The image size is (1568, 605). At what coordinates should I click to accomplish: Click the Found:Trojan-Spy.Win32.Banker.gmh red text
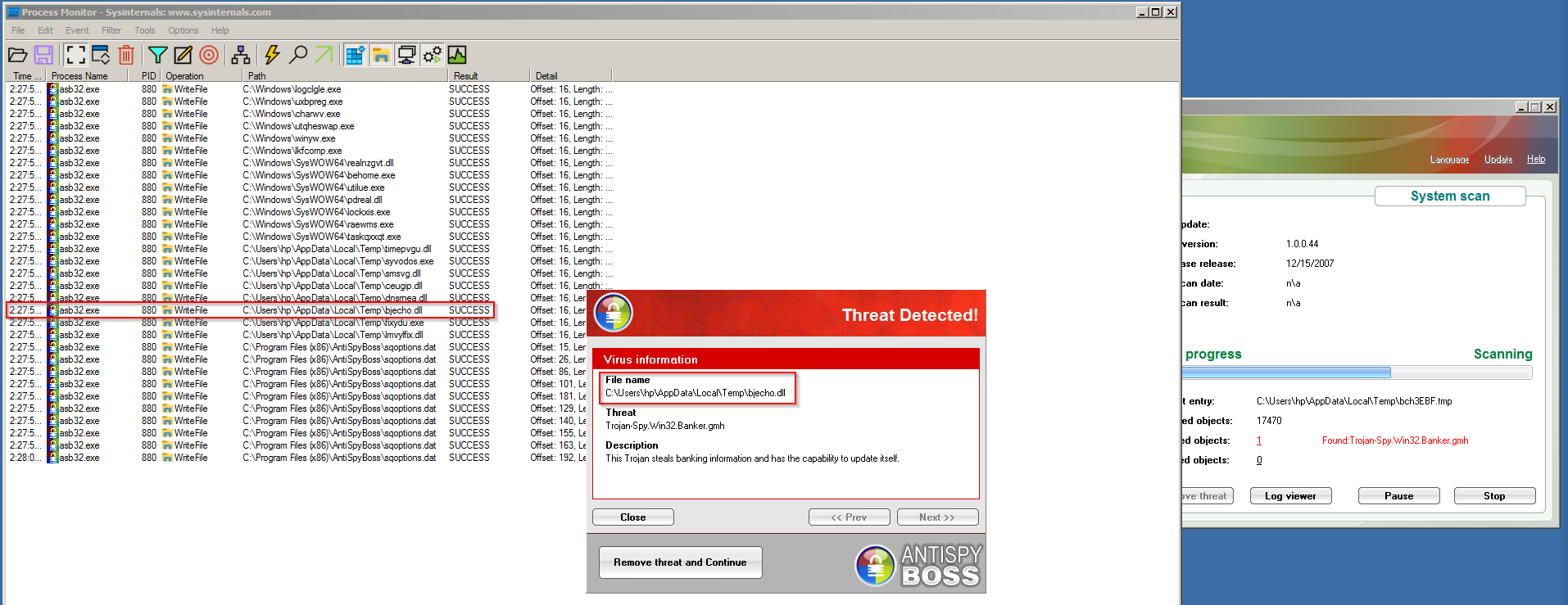[1395, 440]
